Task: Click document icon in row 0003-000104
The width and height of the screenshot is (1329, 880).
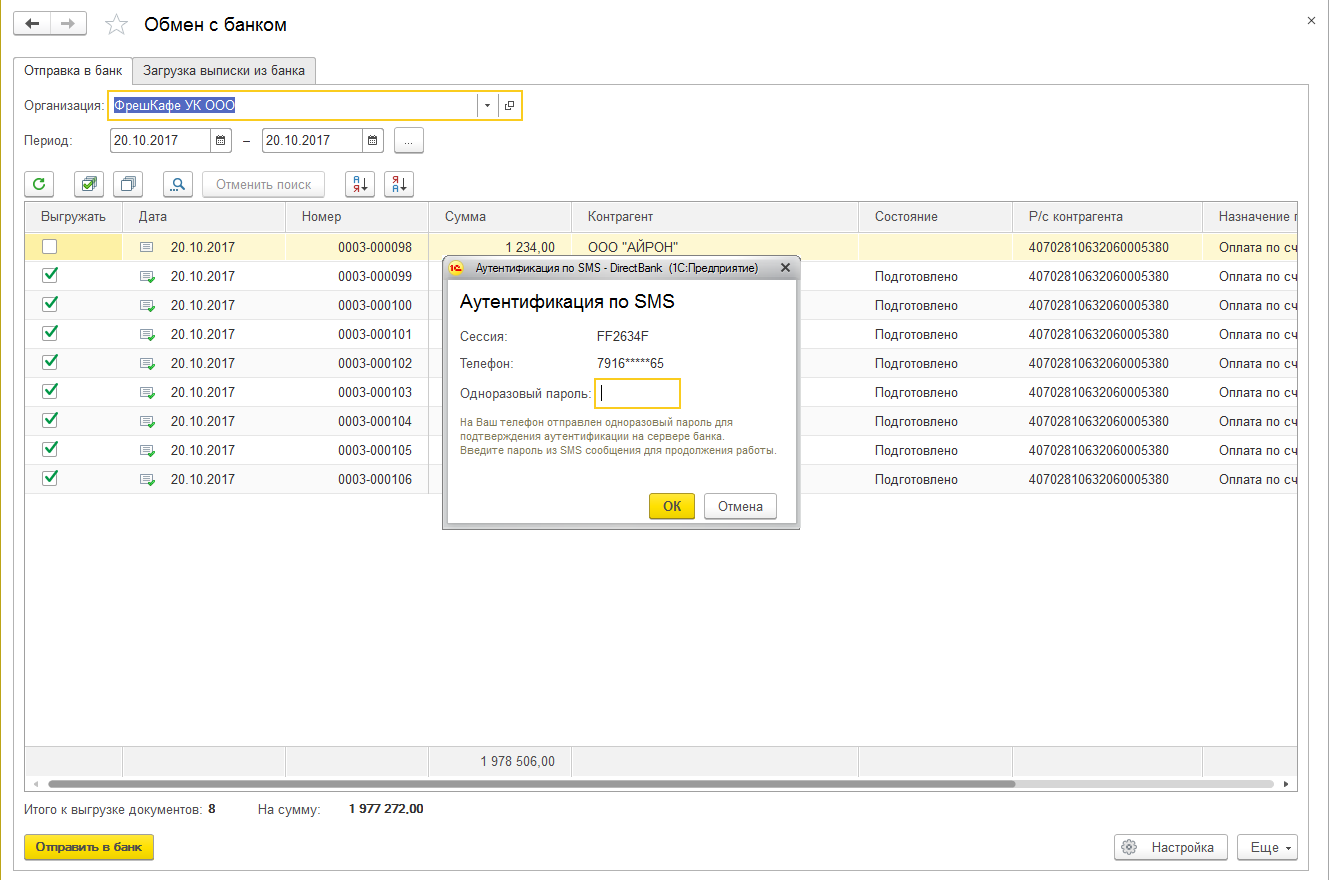Action: [147, 421]
